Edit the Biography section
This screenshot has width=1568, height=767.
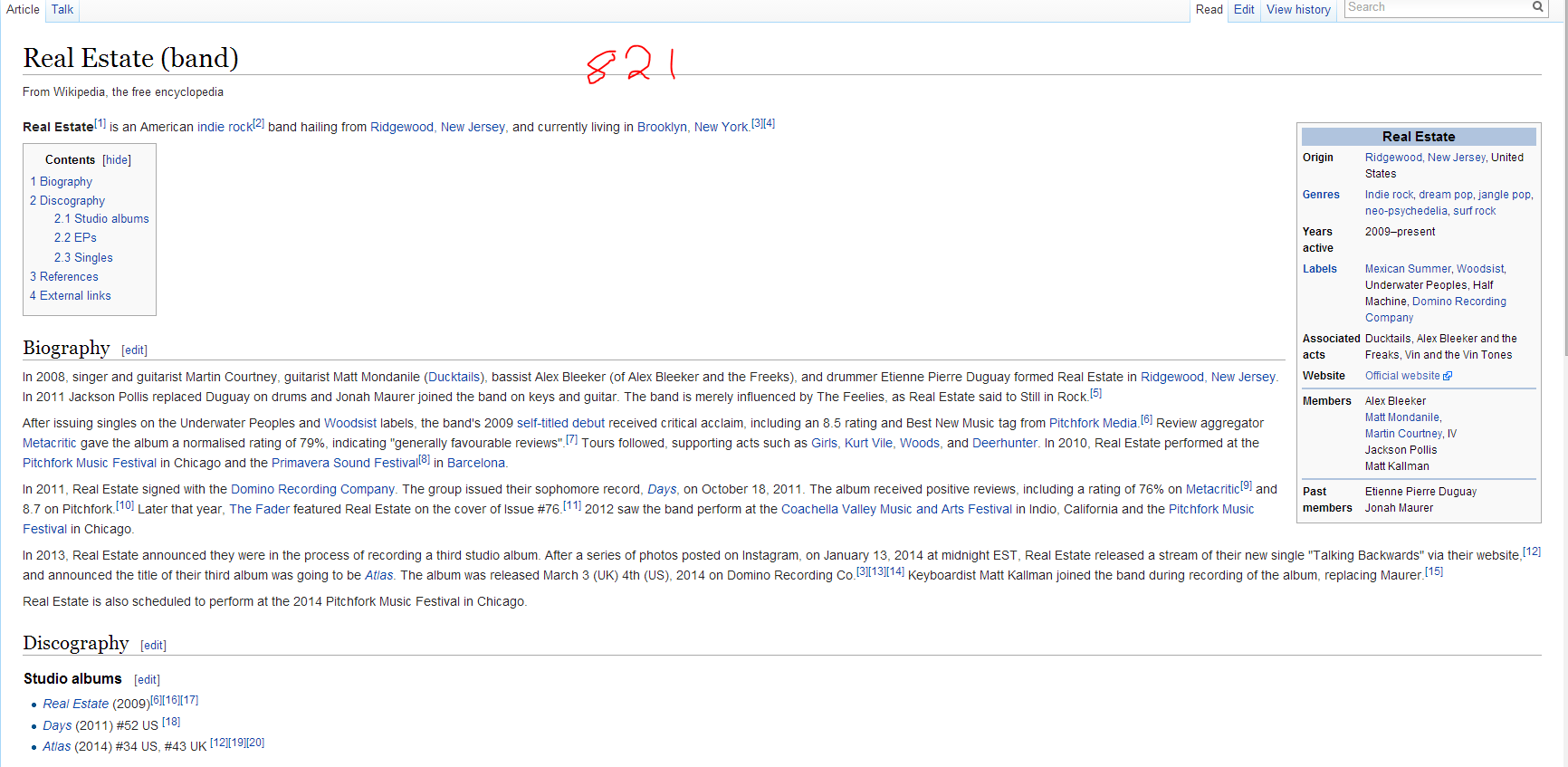(135, 350)
